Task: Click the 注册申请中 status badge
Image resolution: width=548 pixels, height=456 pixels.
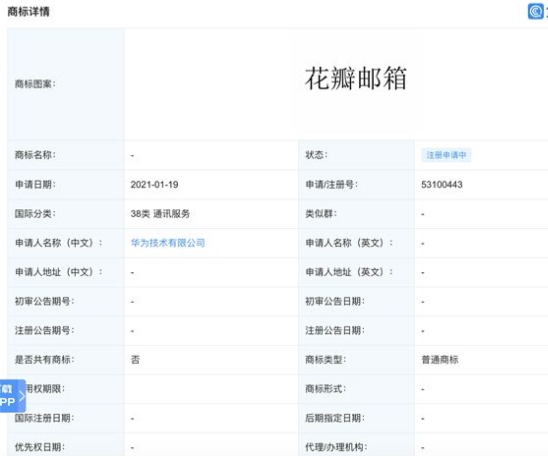Action: pos(446,155)
